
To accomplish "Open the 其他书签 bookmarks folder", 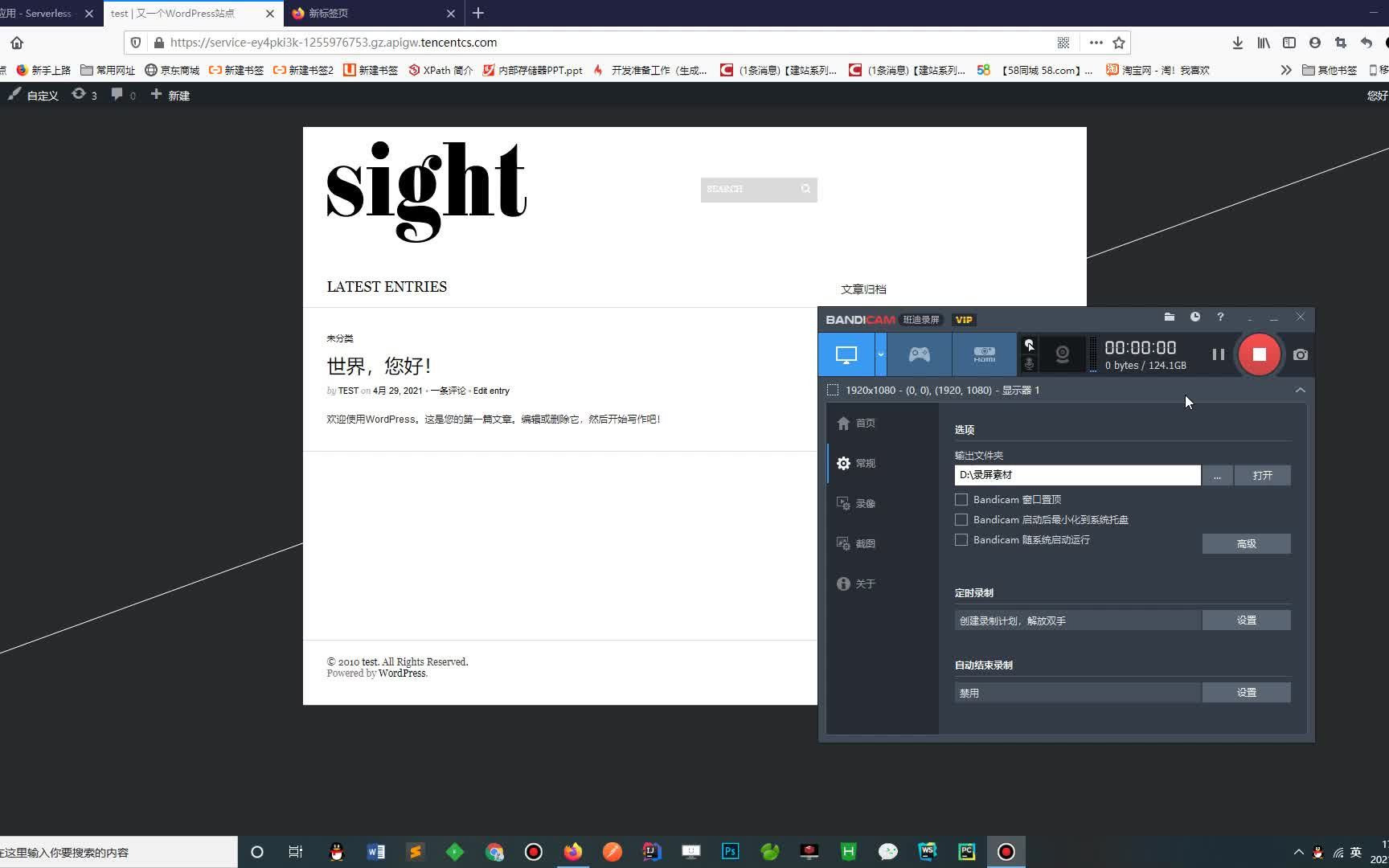I will click(x=1330, y=70).
